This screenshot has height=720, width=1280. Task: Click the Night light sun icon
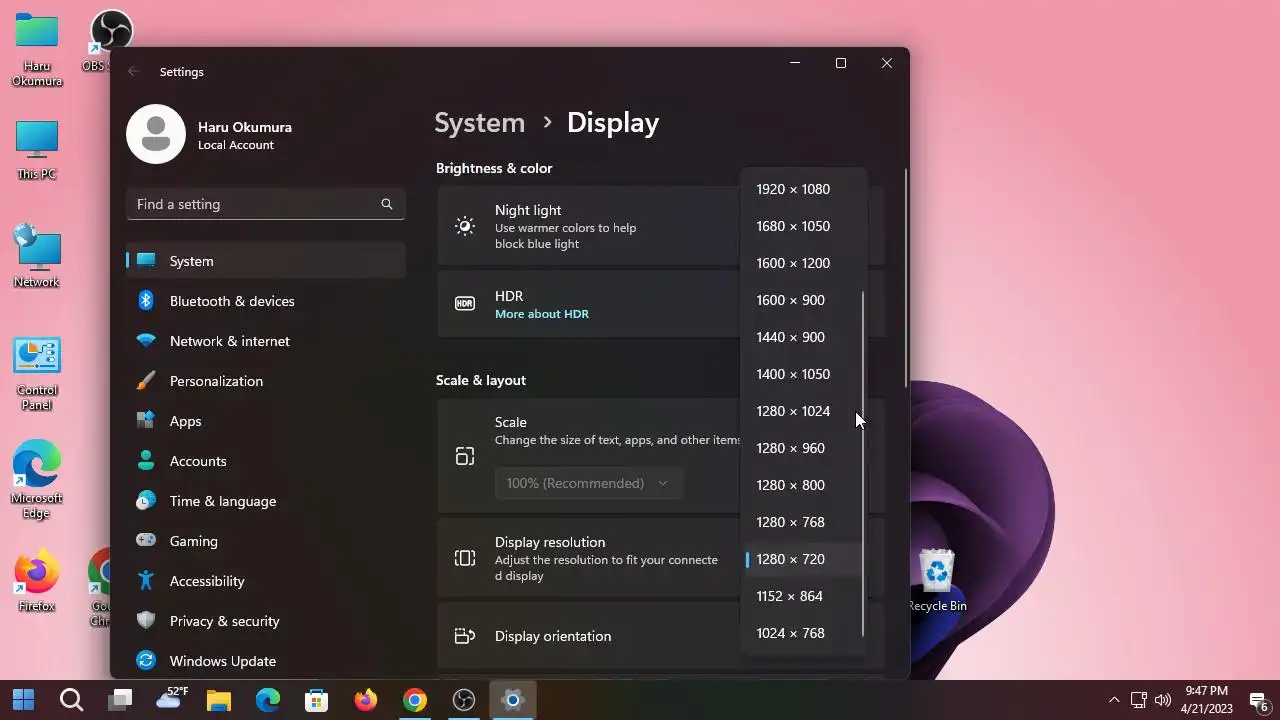point(465,226)
